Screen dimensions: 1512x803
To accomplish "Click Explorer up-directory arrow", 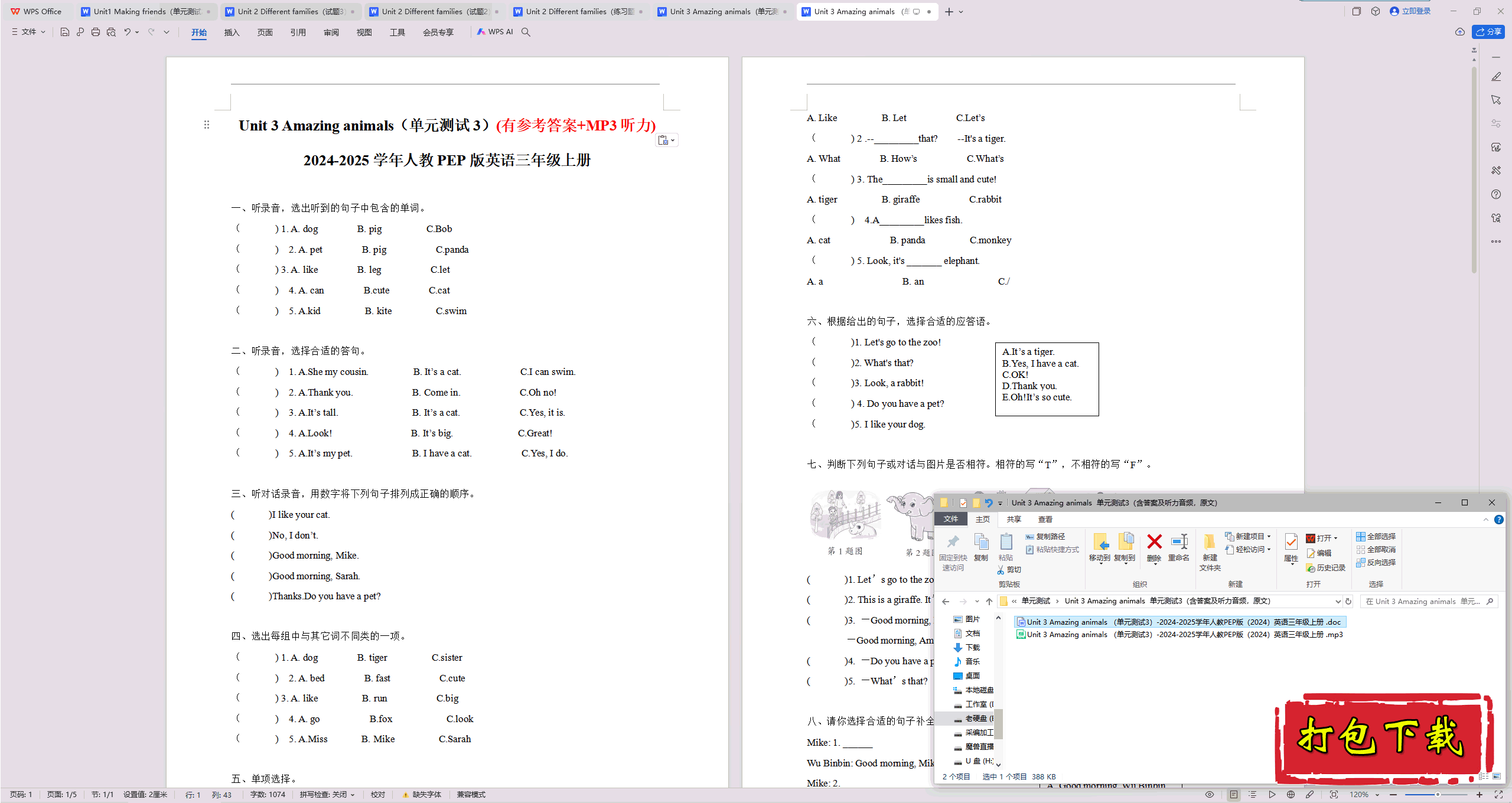I will point(989,602).
